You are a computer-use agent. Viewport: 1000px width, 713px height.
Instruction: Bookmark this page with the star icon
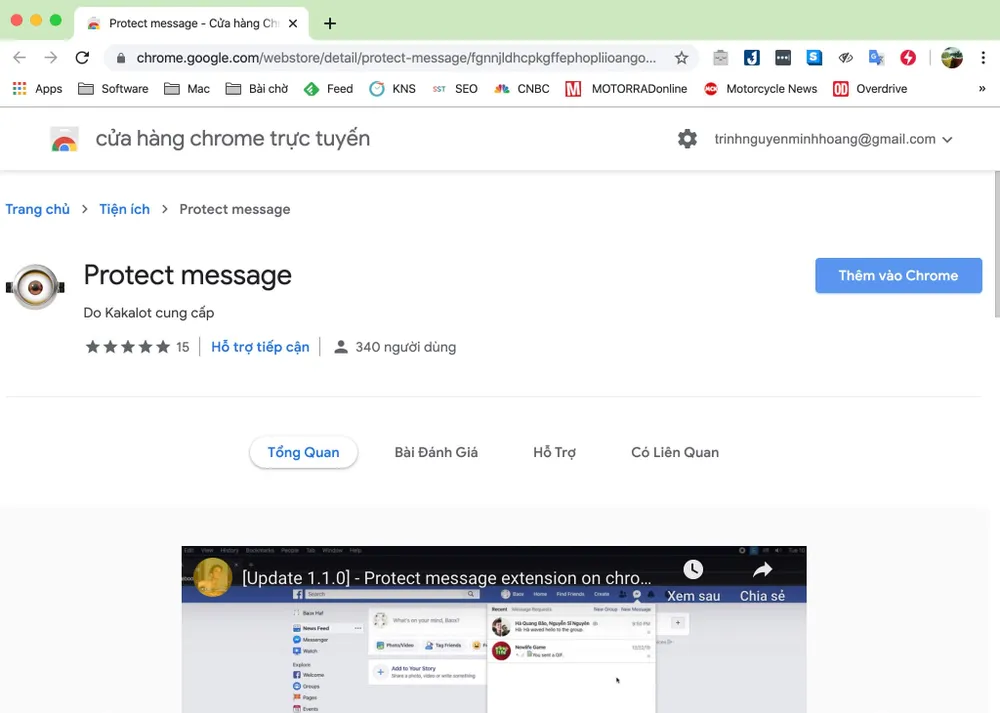[x=681, y=58]
